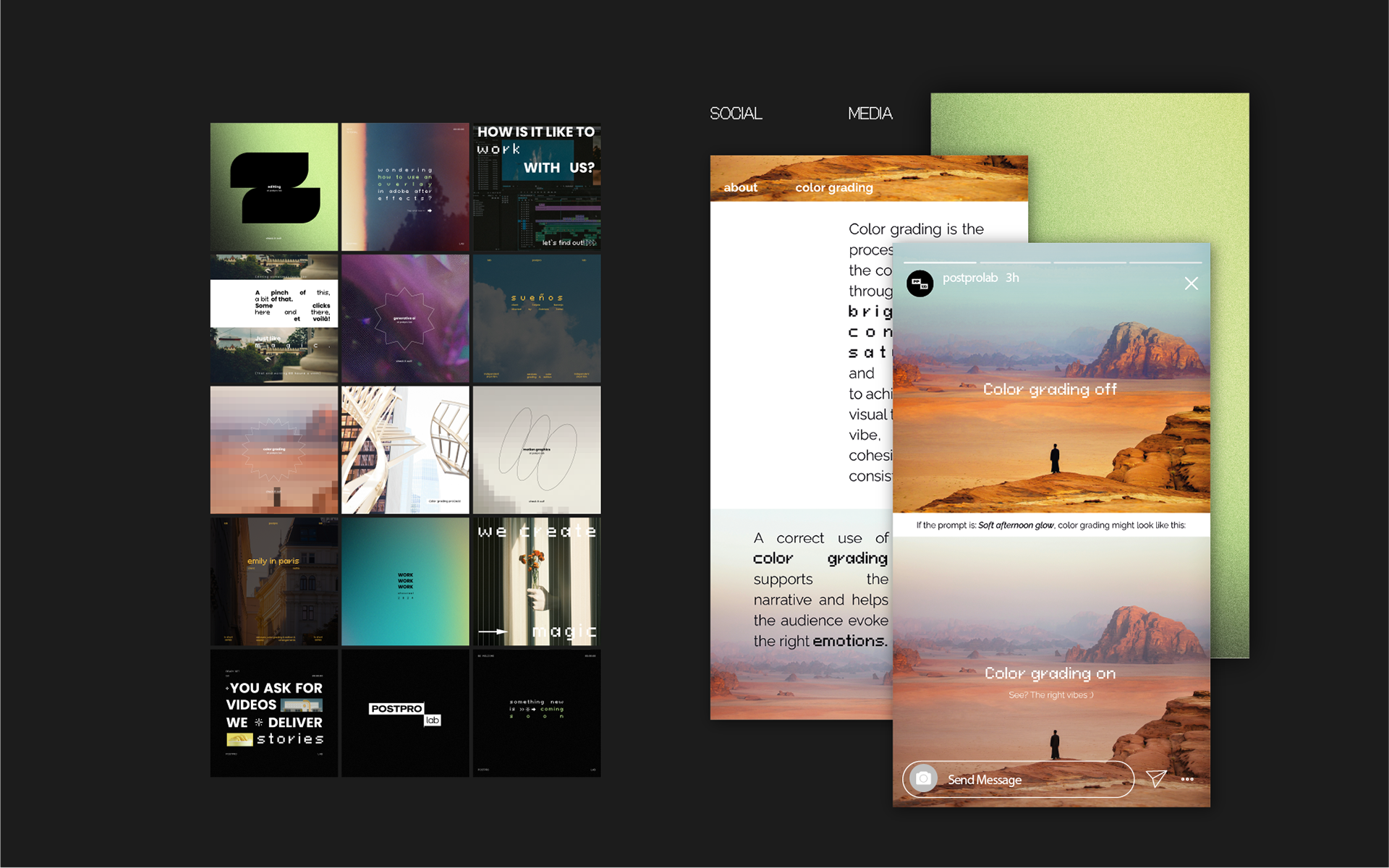The height and width of the screenshot is (868, 1389).
Task: Click the 'Color grading on' story caption
Action: click(x=1050, y=673)
